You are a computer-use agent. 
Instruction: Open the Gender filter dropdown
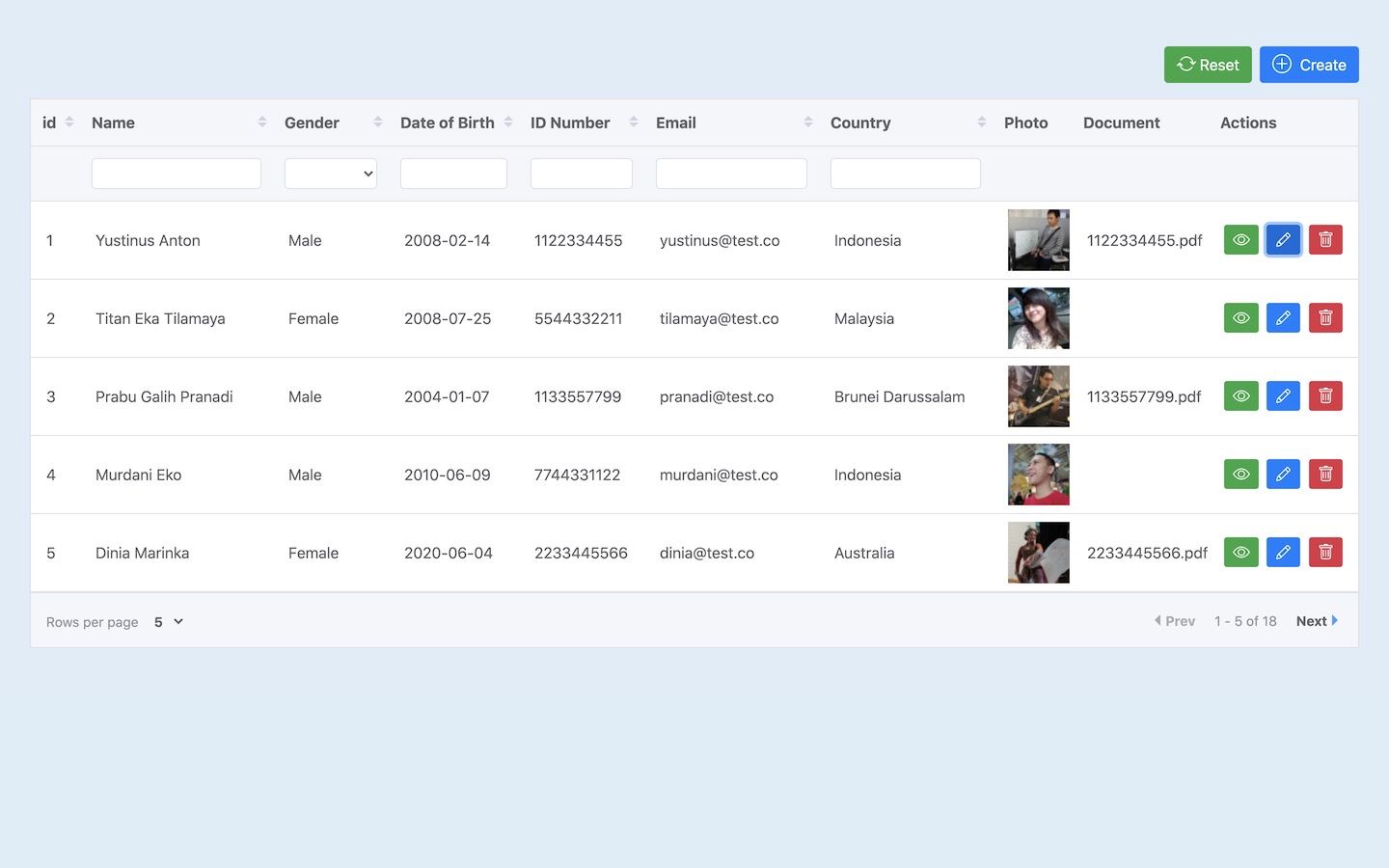[x=330, y=174]
